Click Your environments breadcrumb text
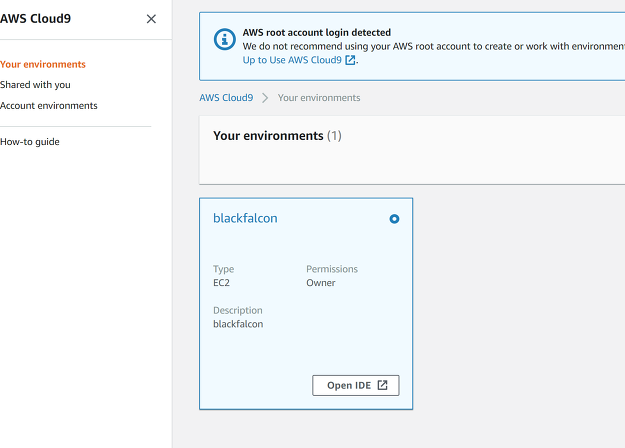 click(319, 98)
